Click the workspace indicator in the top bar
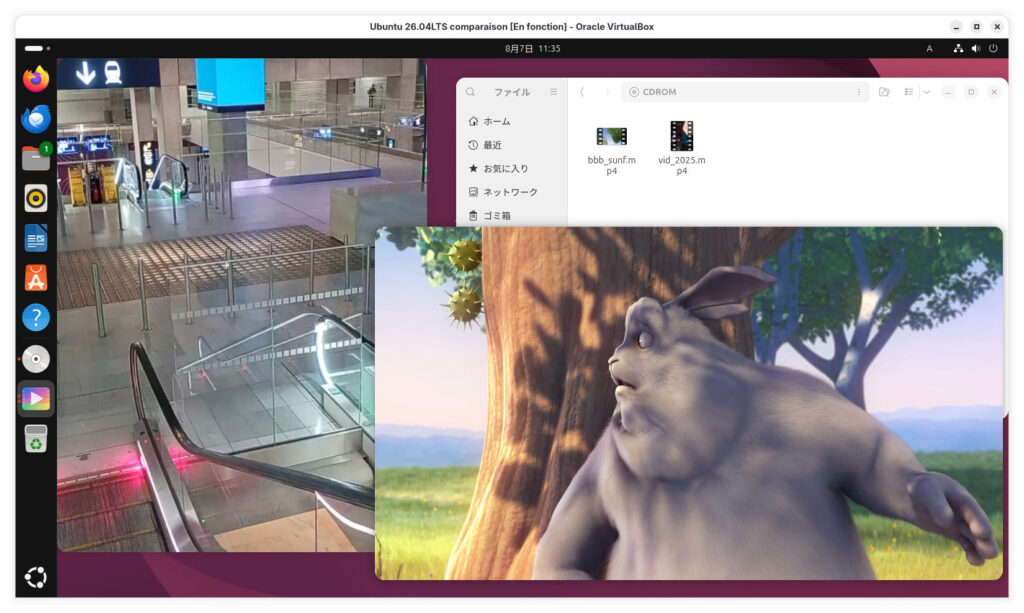This screenshot has height=613, width=1024. tap(37, 48)
